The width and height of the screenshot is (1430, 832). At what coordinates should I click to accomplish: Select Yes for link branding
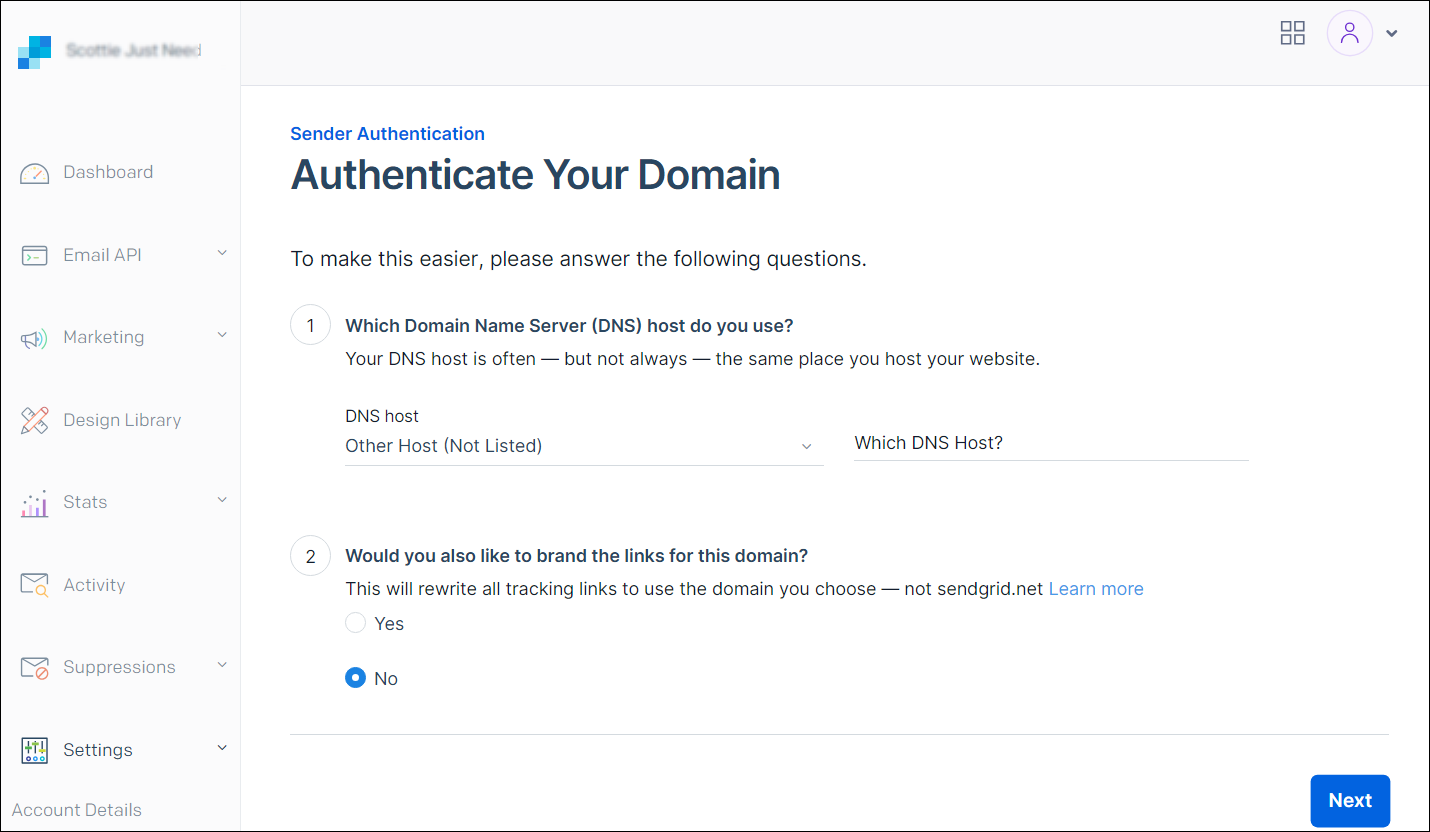355,623
